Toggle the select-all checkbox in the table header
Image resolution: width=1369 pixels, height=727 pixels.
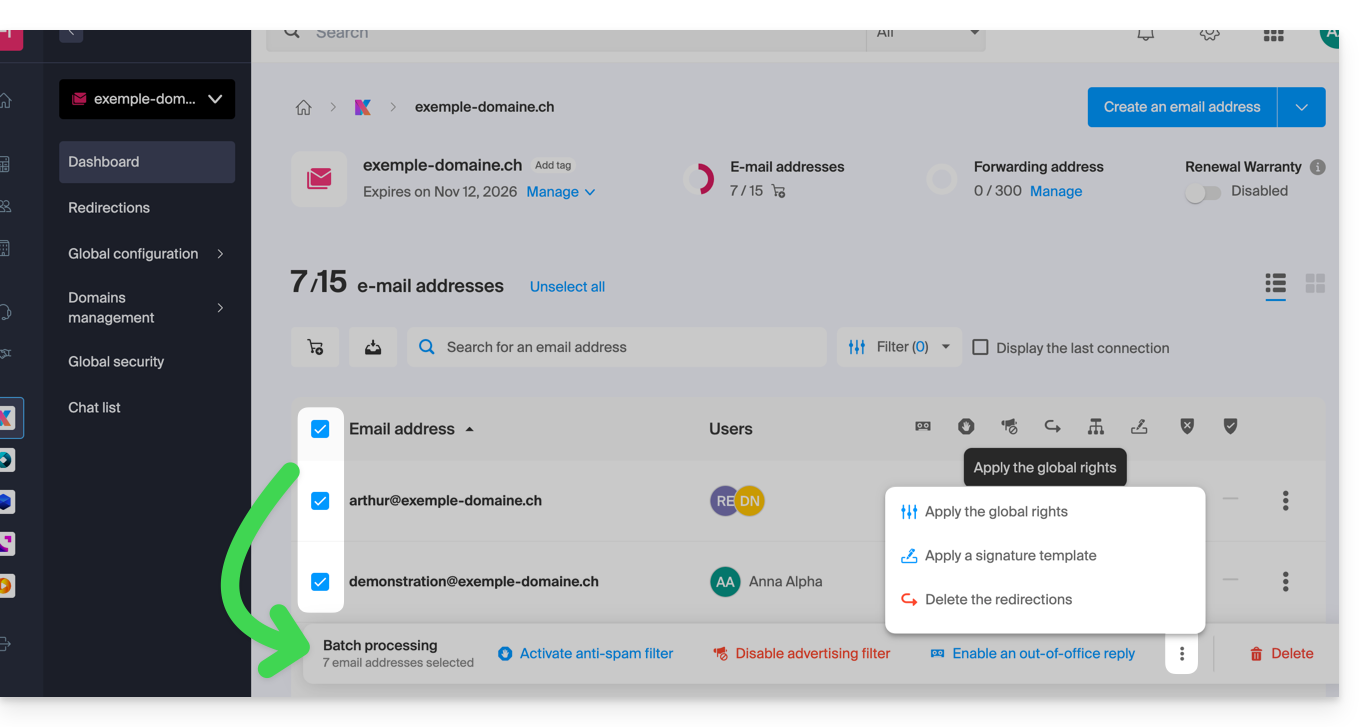[x=320, y=429]
